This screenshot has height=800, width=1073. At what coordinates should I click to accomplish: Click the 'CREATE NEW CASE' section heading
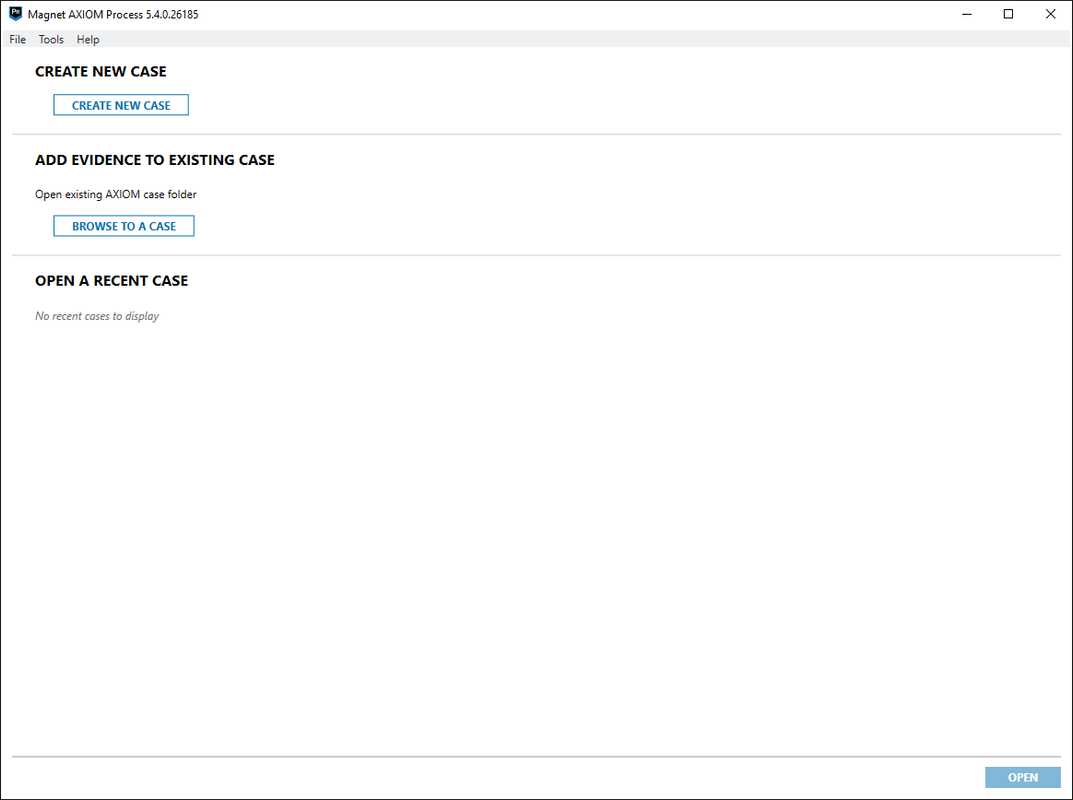click(101, 72)
